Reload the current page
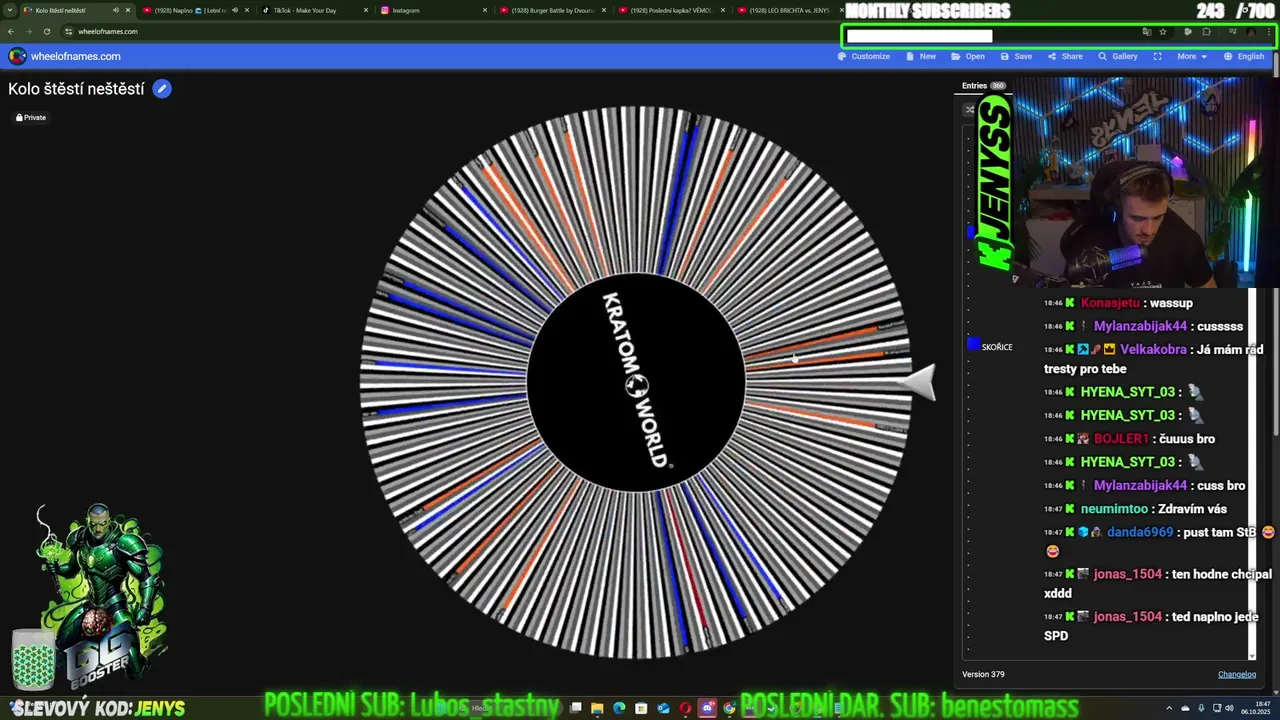This screenshot has width=1280, height=720. pos(47,31)
